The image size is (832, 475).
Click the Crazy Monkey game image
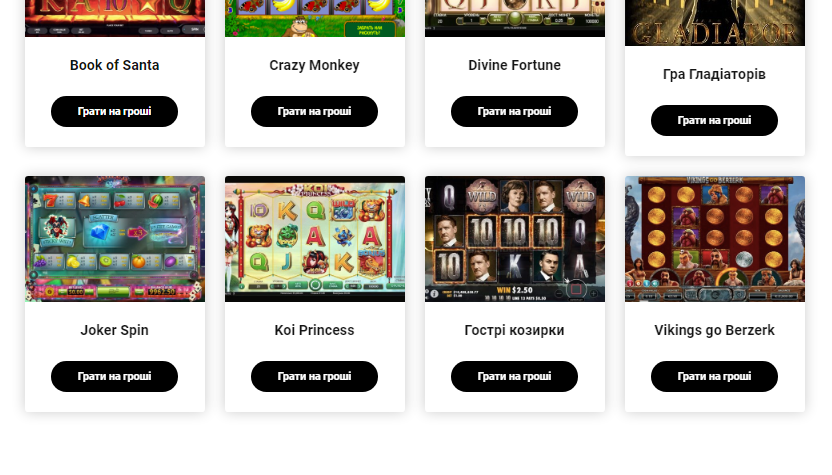pos(315,18)
